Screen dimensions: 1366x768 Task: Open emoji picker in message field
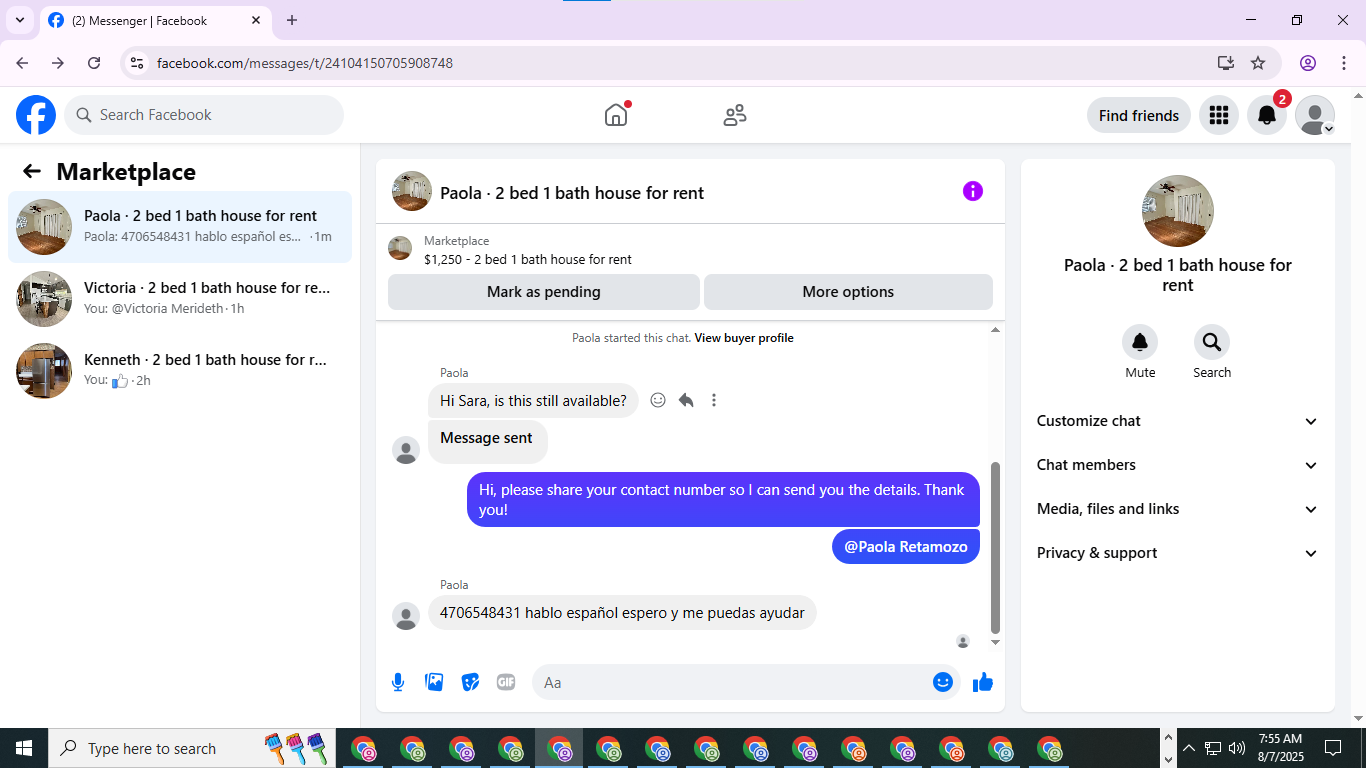coord(943,682)
